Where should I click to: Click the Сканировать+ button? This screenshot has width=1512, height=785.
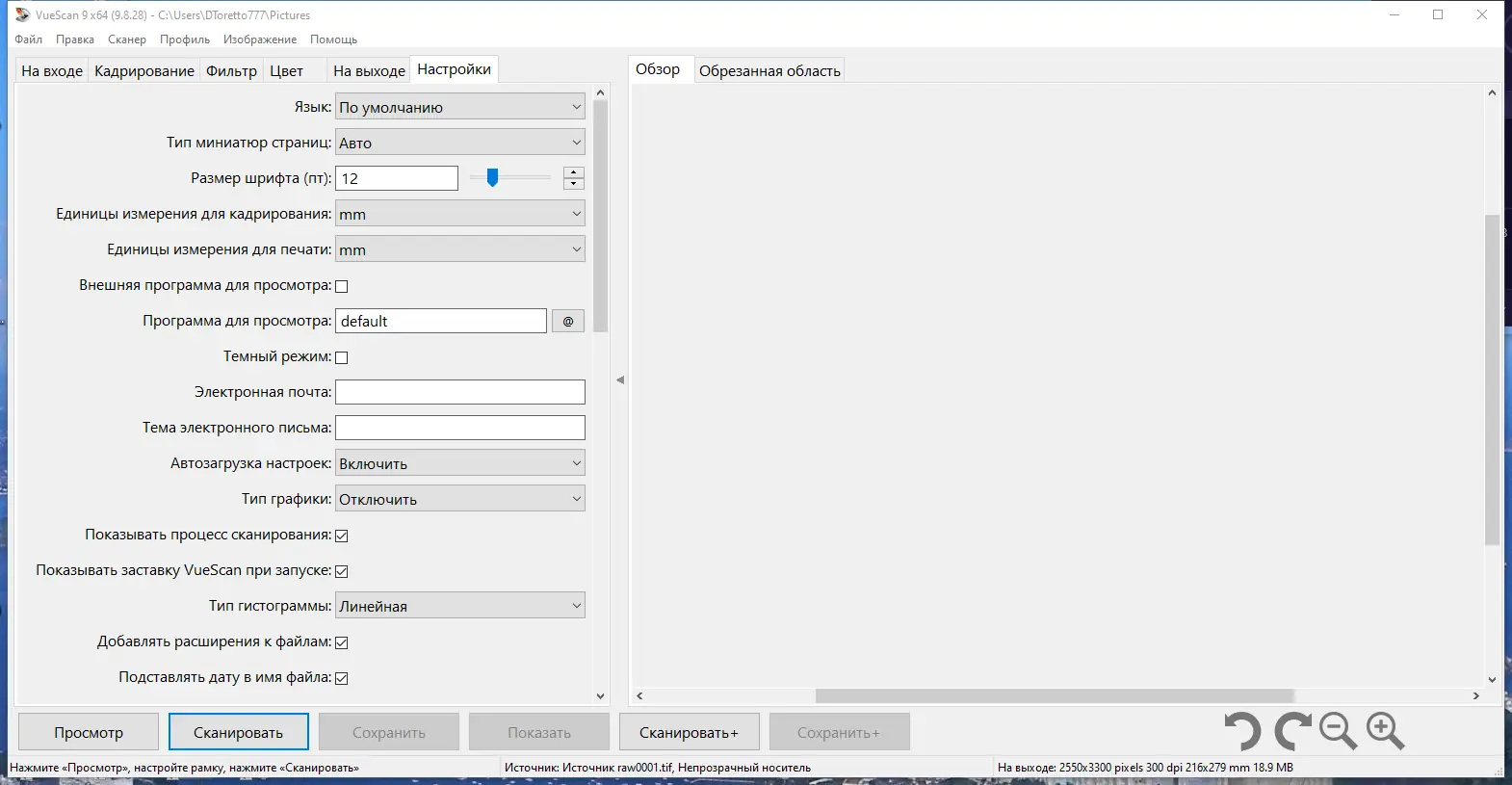(690, 732)
